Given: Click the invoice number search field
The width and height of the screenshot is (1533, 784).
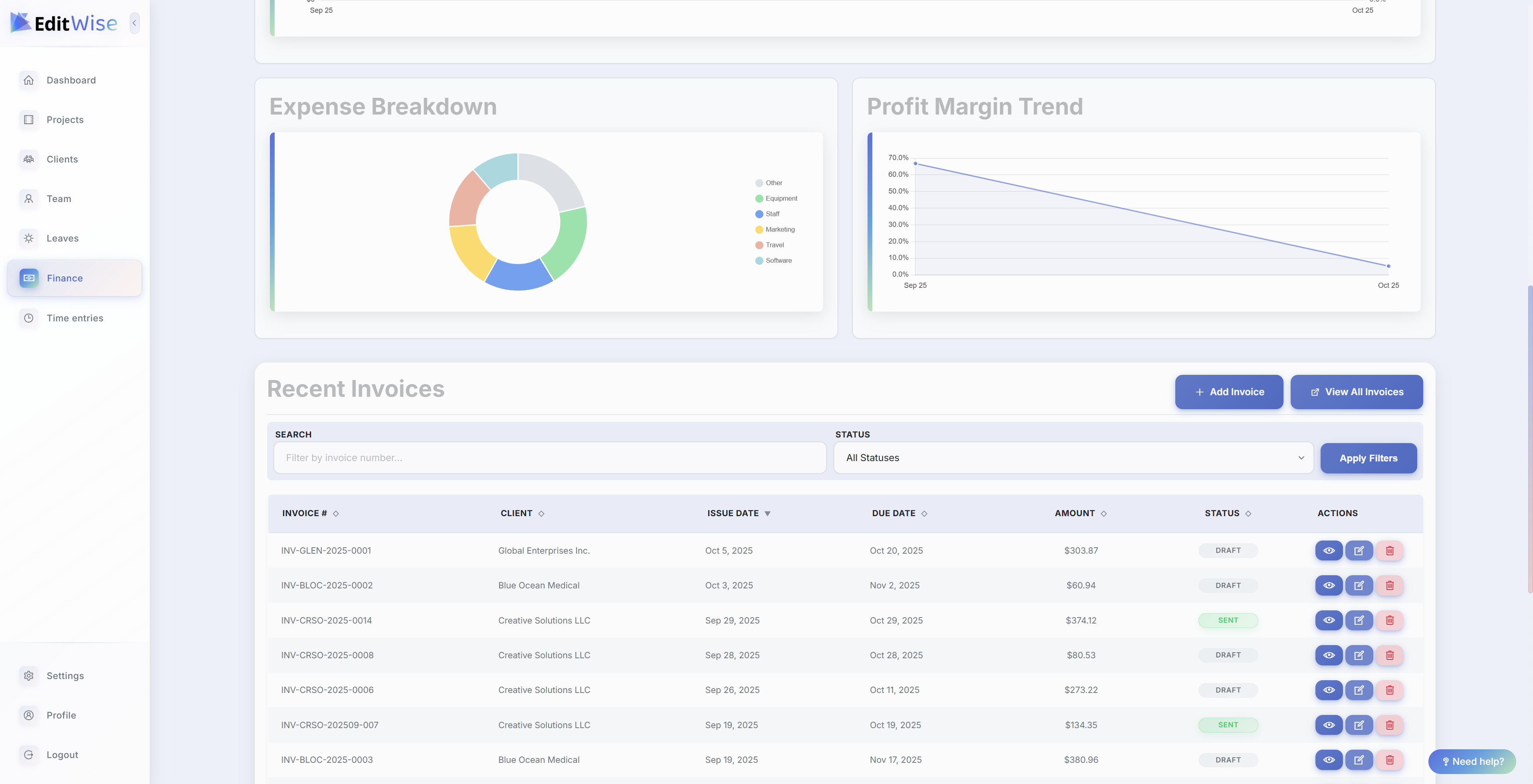Looking at the screenshot, I should click(549, 457).
